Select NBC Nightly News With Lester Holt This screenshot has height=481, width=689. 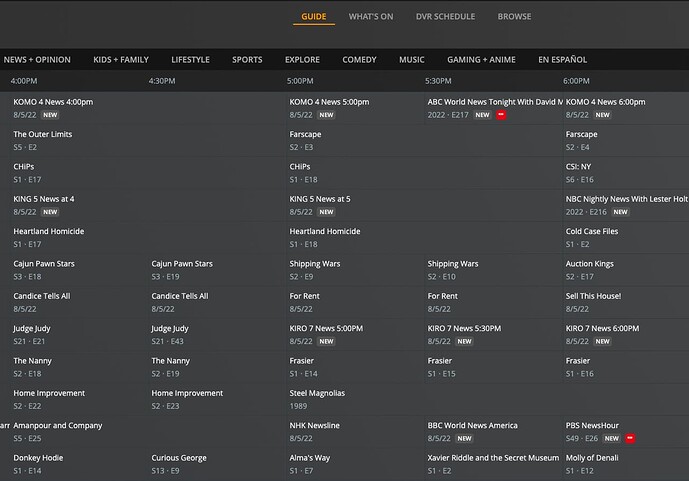pyautogui.click(x=626, y=205)
